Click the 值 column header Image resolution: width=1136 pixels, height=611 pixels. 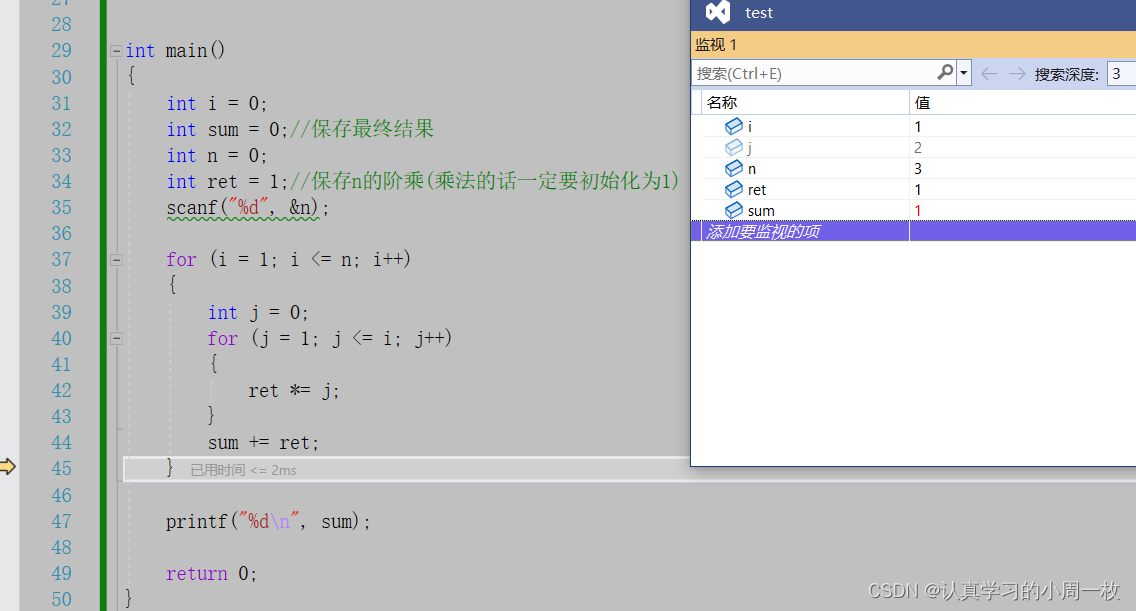(922, 102)
